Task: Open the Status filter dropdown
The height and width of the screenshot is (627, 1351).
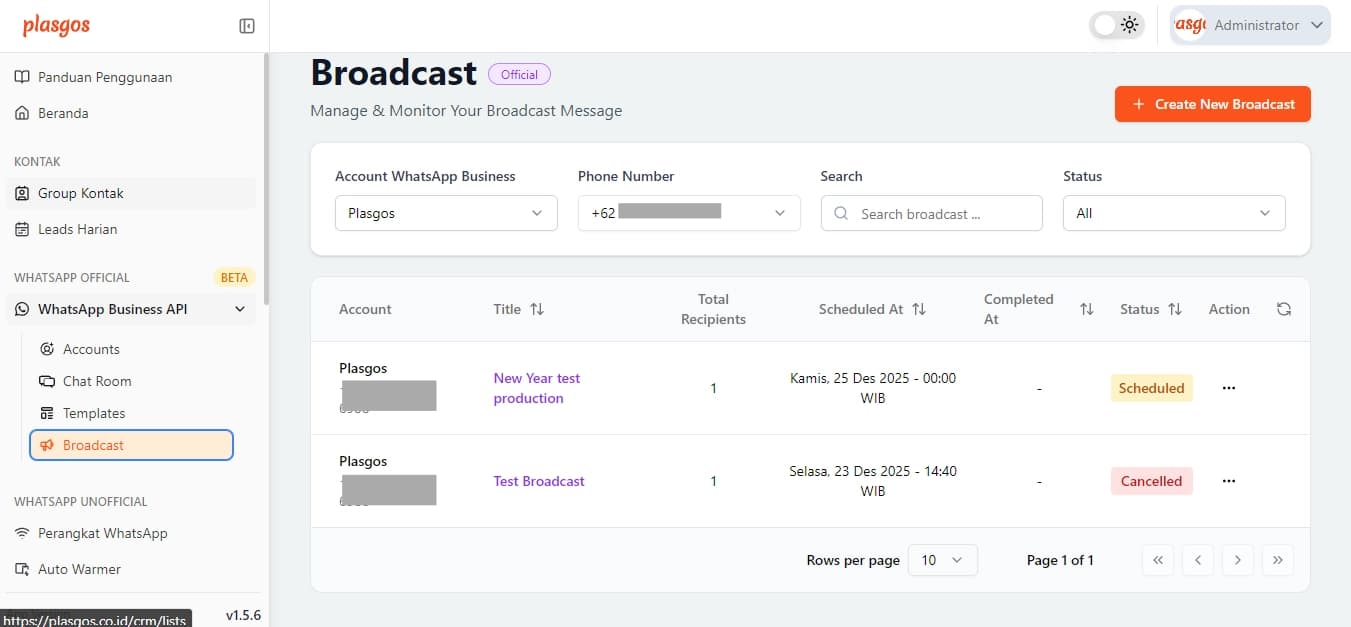Action: tap(1173, 213)
